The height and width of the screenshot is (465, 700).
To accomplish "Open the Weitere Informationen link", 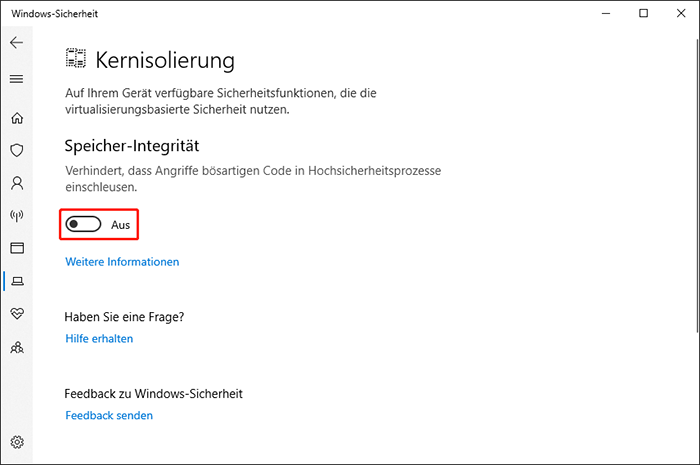I will coord(122,262).
